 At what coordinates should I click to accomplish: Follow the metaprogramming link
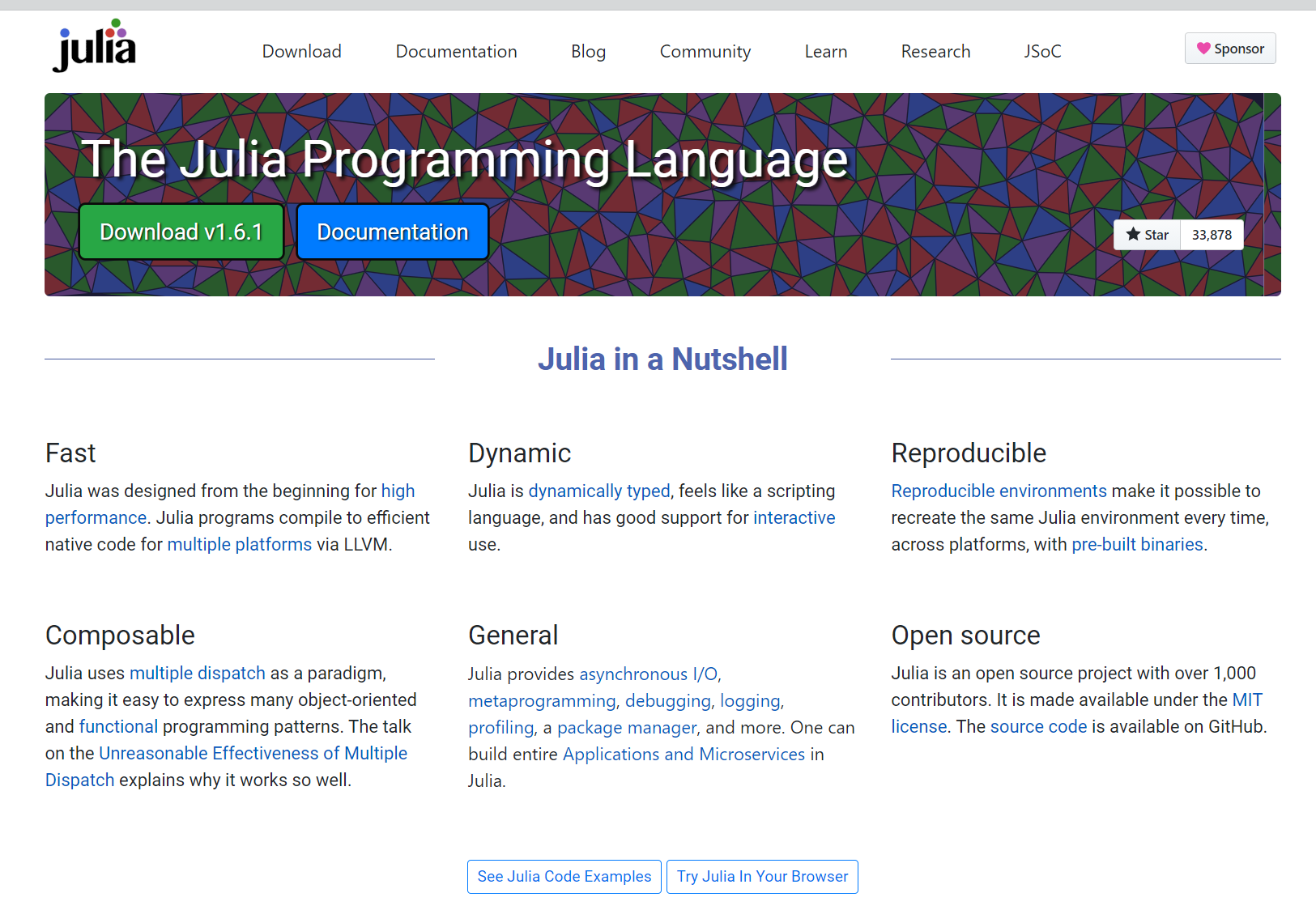pyautogui.click(x=542, y=701)
